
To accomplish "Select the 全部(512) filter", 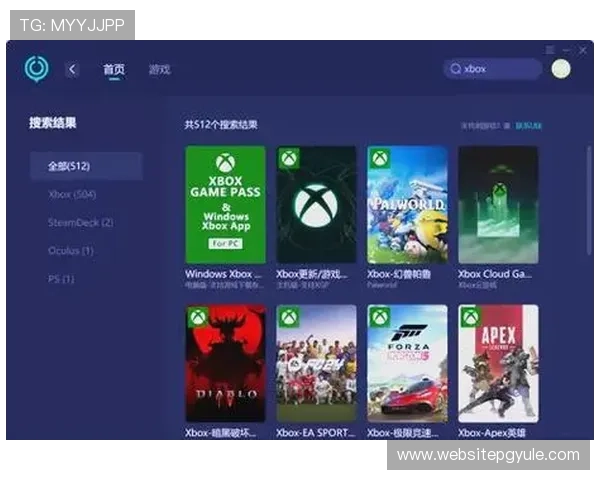I will tap(86, 166).
